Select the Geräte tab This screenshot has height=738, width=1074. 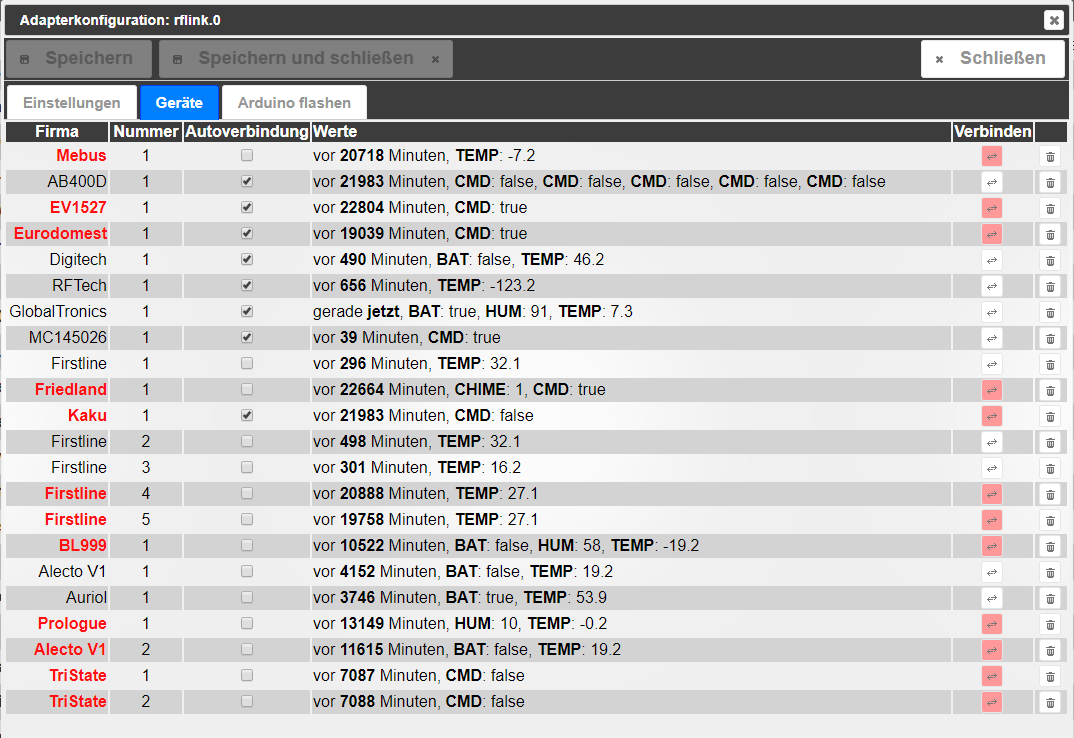[179, 103]
